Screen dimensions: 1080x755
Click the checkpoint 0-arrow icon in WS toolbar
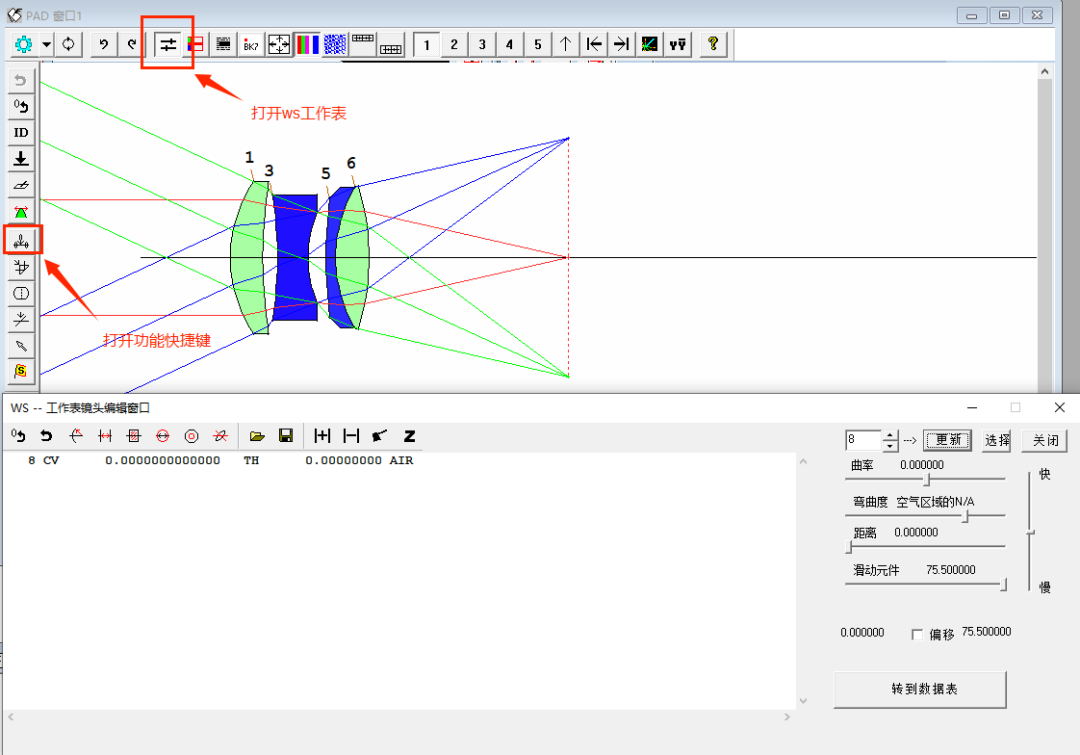pyautogui.click(x=19, y=436)
